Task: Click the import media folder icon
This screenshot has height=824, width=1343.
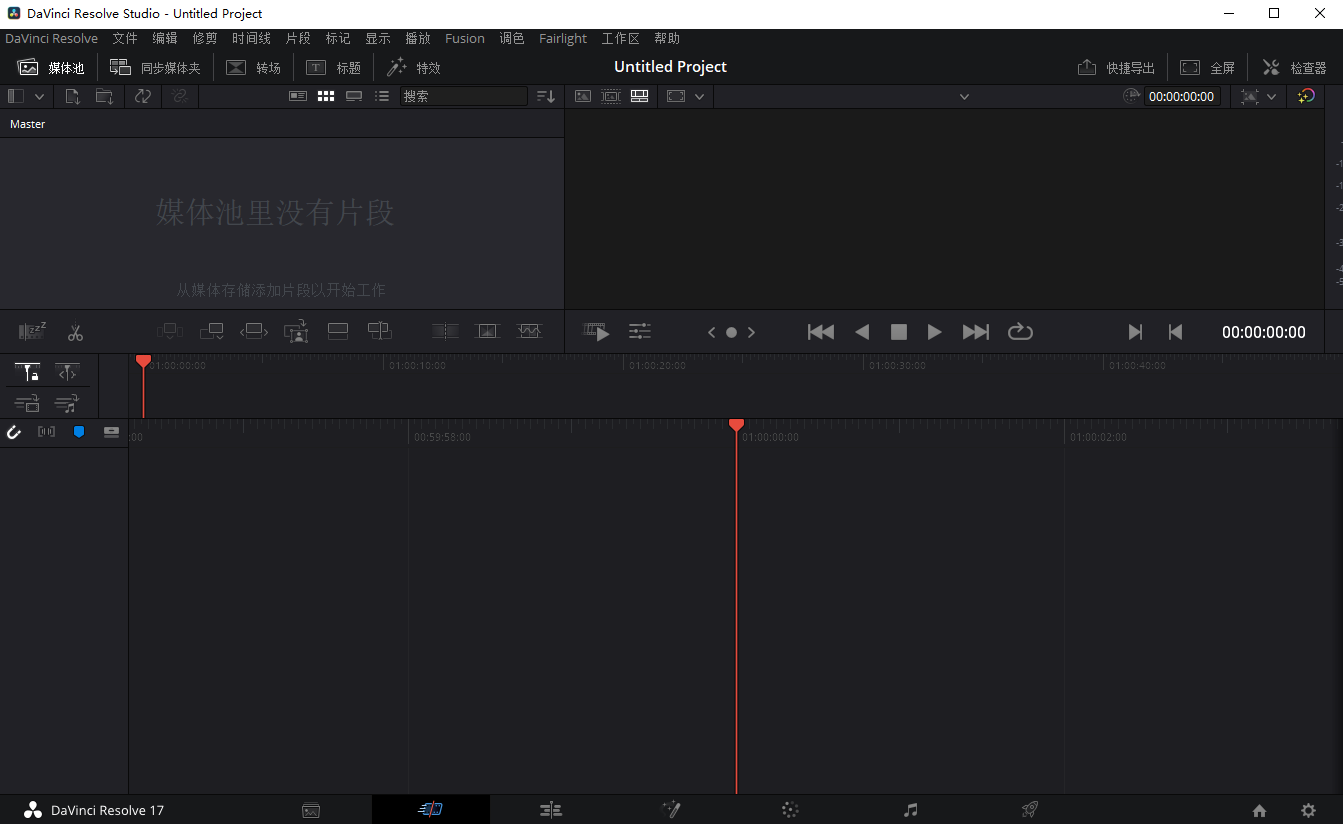Action: click(x=104, y=96)
